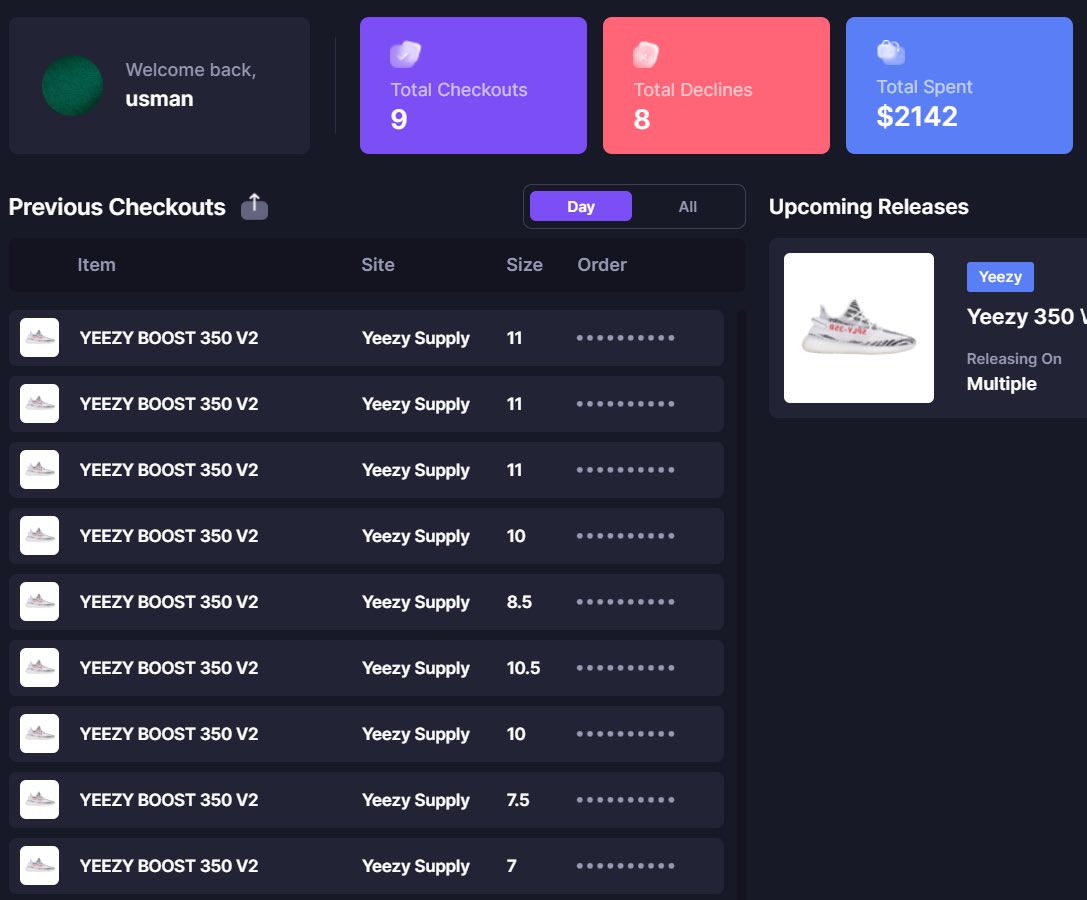Click the export icon beside Previous Checkouts

coord(254,207)
